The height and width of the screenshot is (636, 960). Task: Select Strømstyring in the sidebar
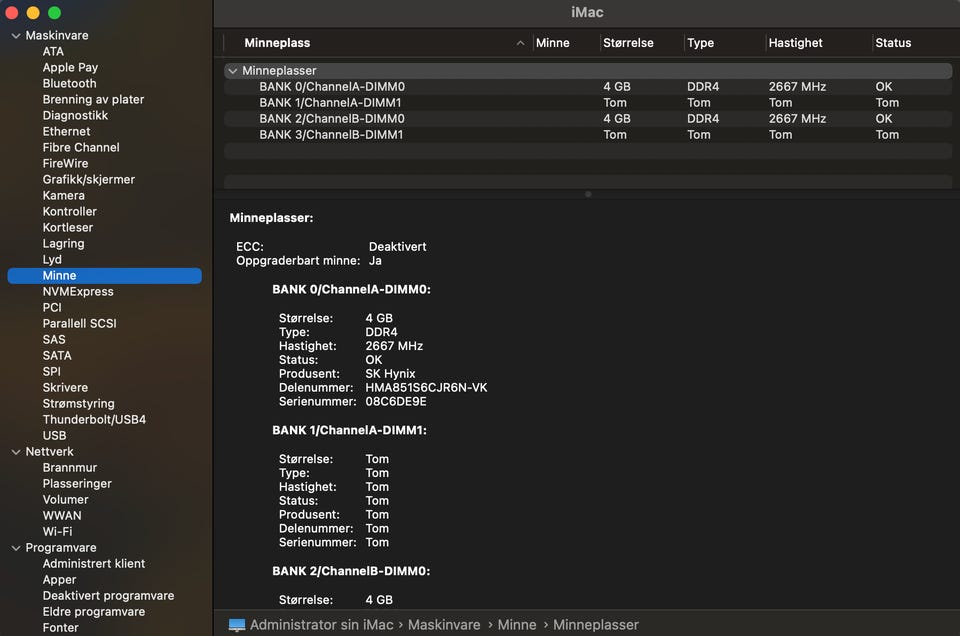(x=78, y=403)
